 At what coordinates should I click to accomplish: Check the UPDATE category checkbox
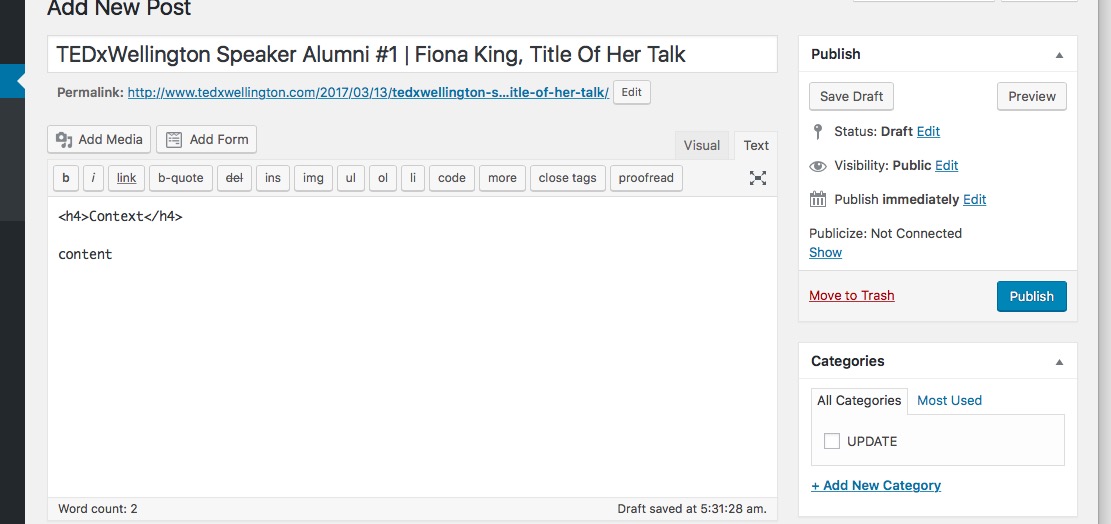click(x=832, y=441)
